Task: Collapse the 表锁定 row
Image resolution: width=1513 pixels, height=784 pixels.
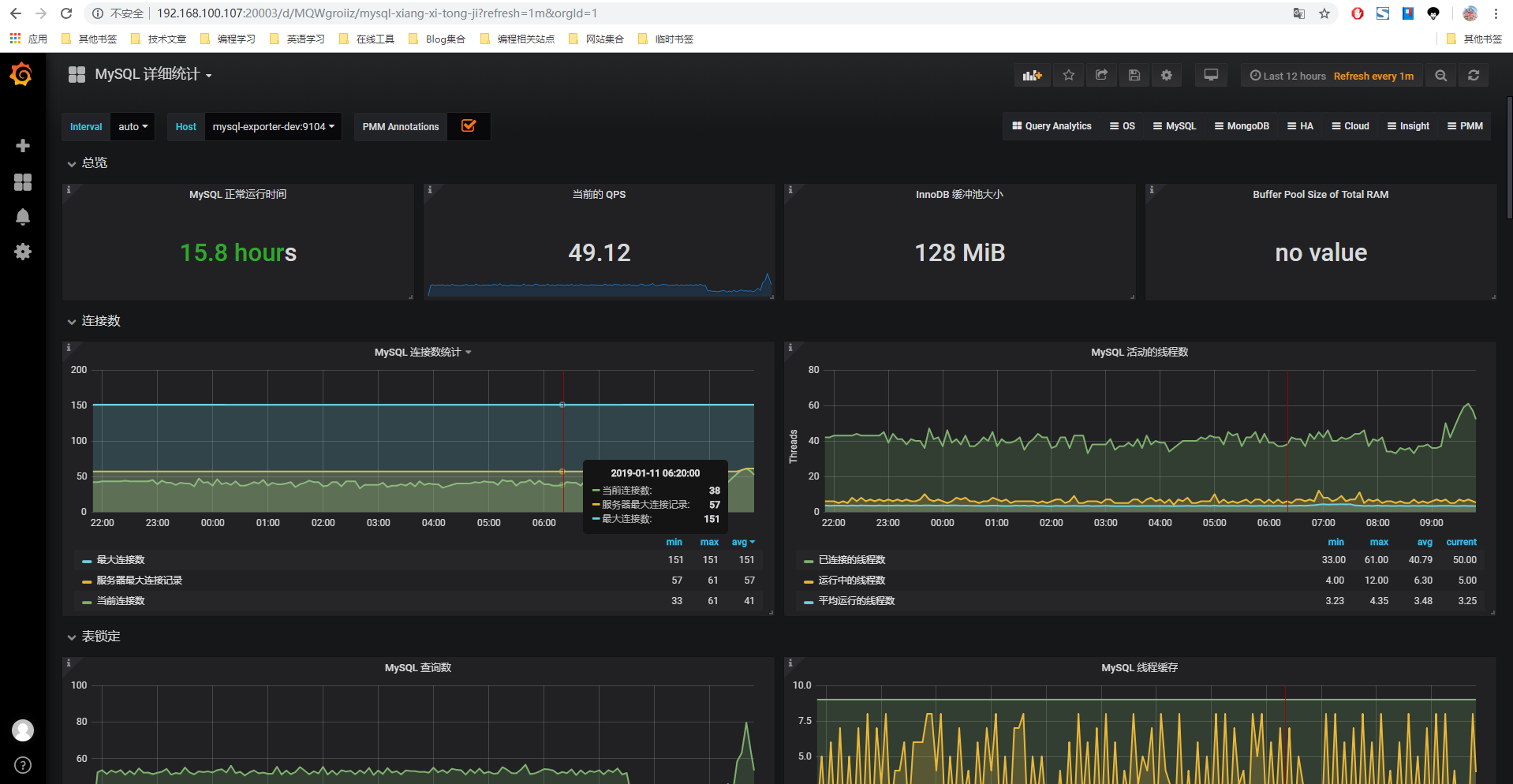Action: 93,637
